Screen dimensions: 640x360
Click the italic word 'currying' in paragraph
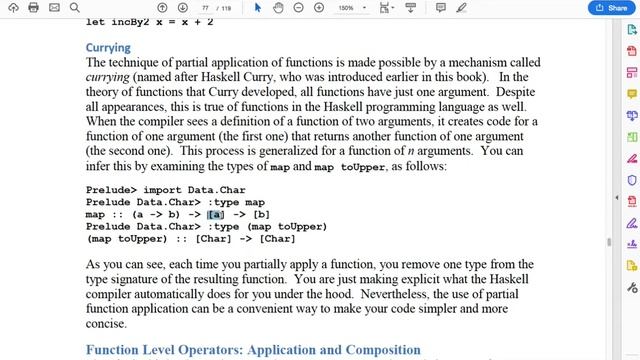pyautogui.click(x=107, y=78)
